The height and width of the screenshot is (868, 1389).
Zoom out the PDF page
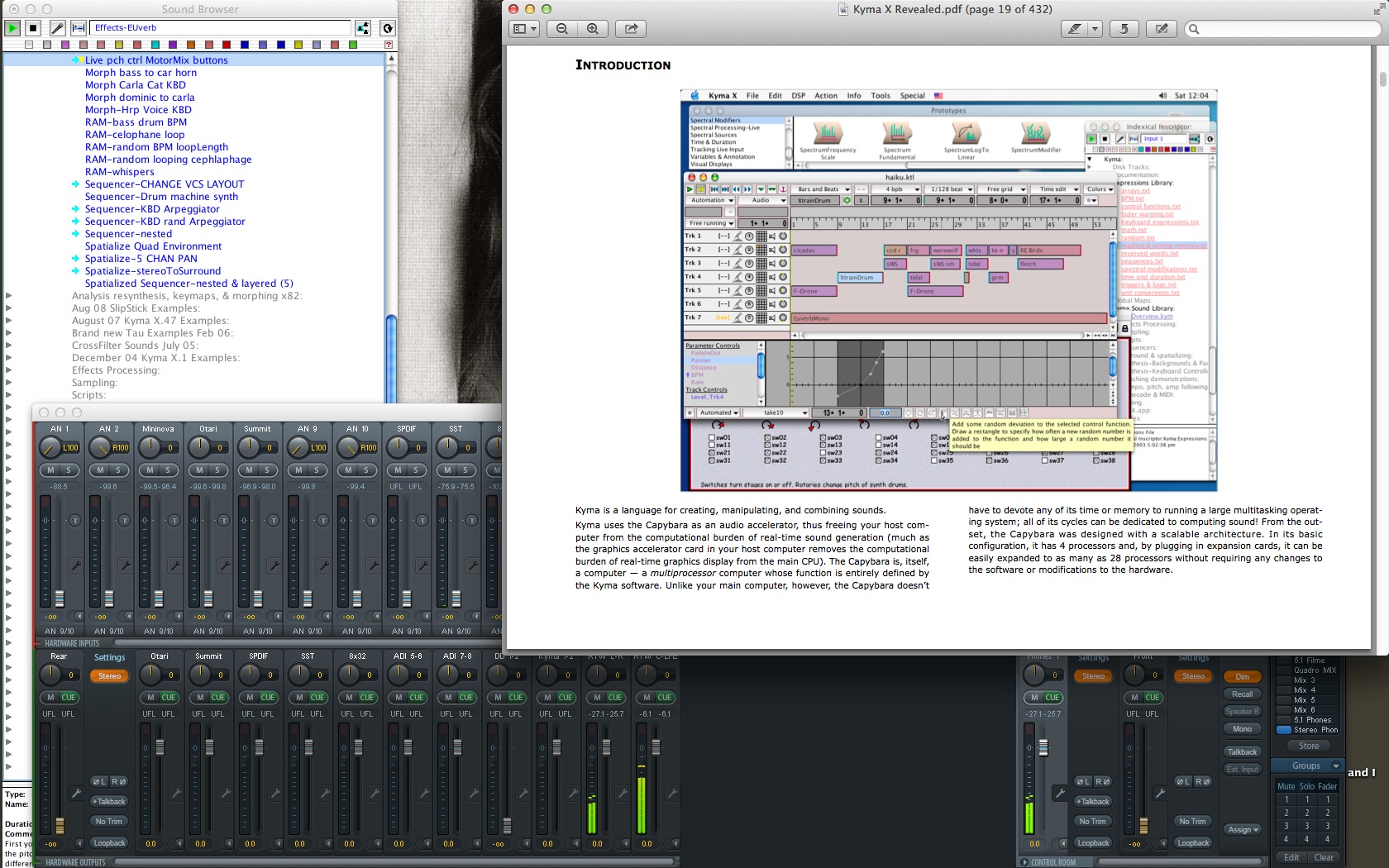562,29
